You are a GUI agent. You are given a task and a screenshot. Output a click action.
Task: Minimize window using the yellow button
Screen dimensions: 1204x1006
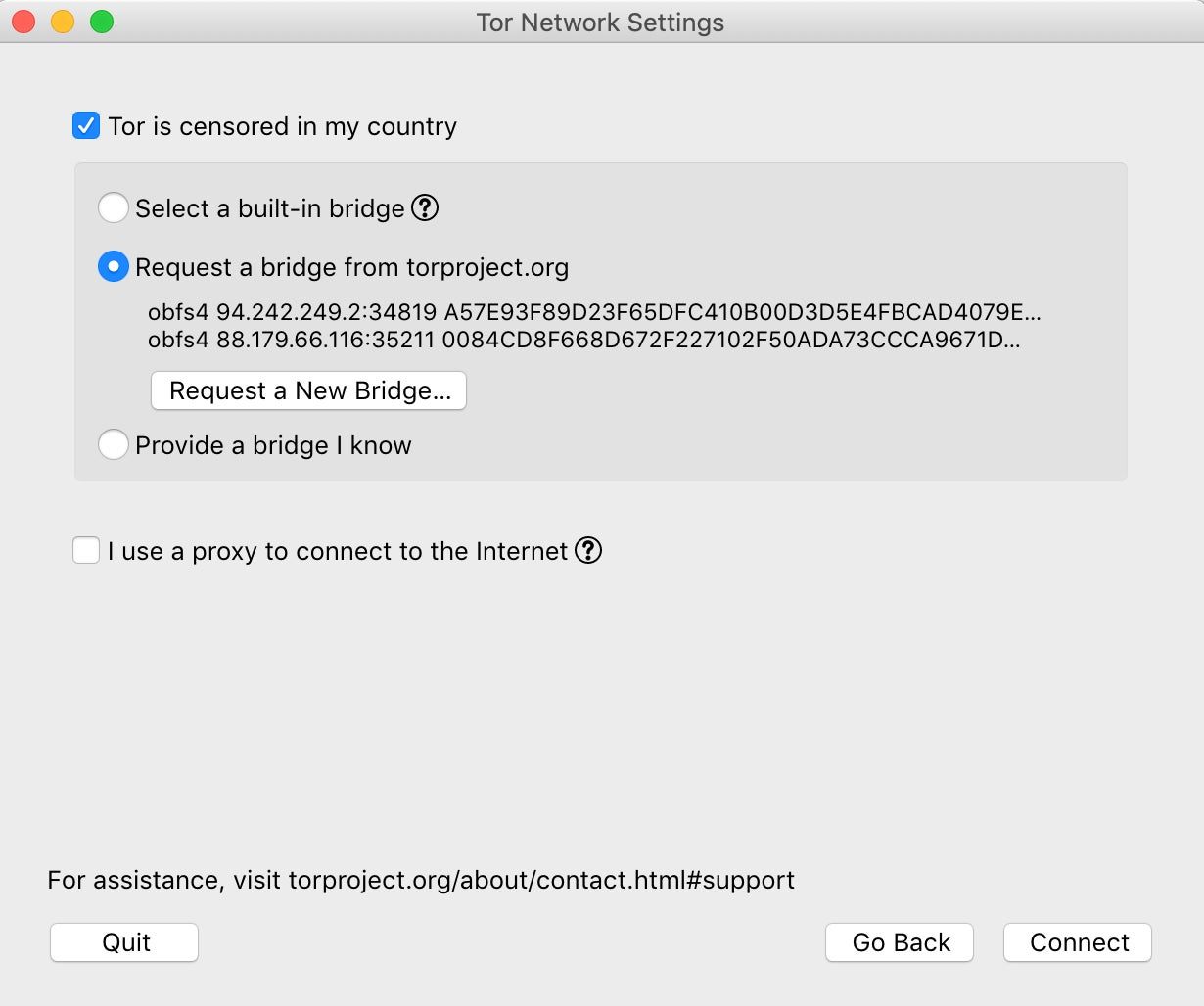tap(63, 22)
